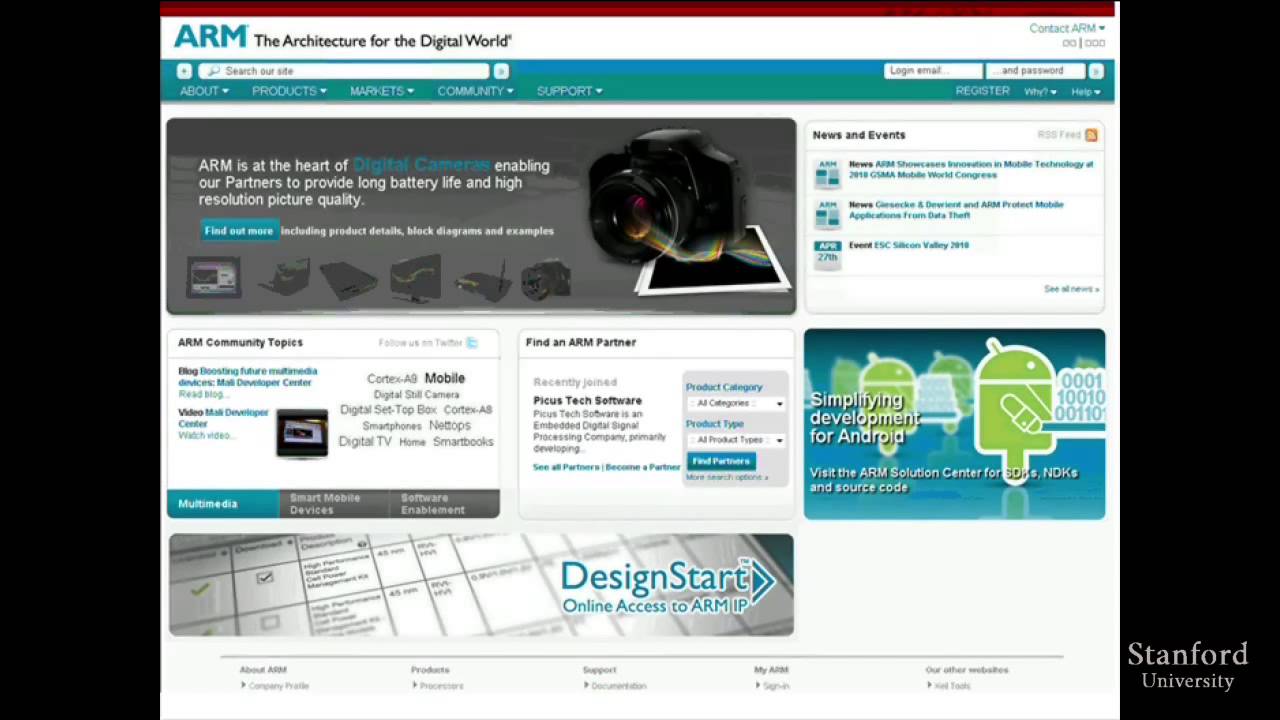Open ESC Silicon Valley 2010 event link
Image resolution: width=1280 pixels, height=720 pixels.
tap(922, 245)
